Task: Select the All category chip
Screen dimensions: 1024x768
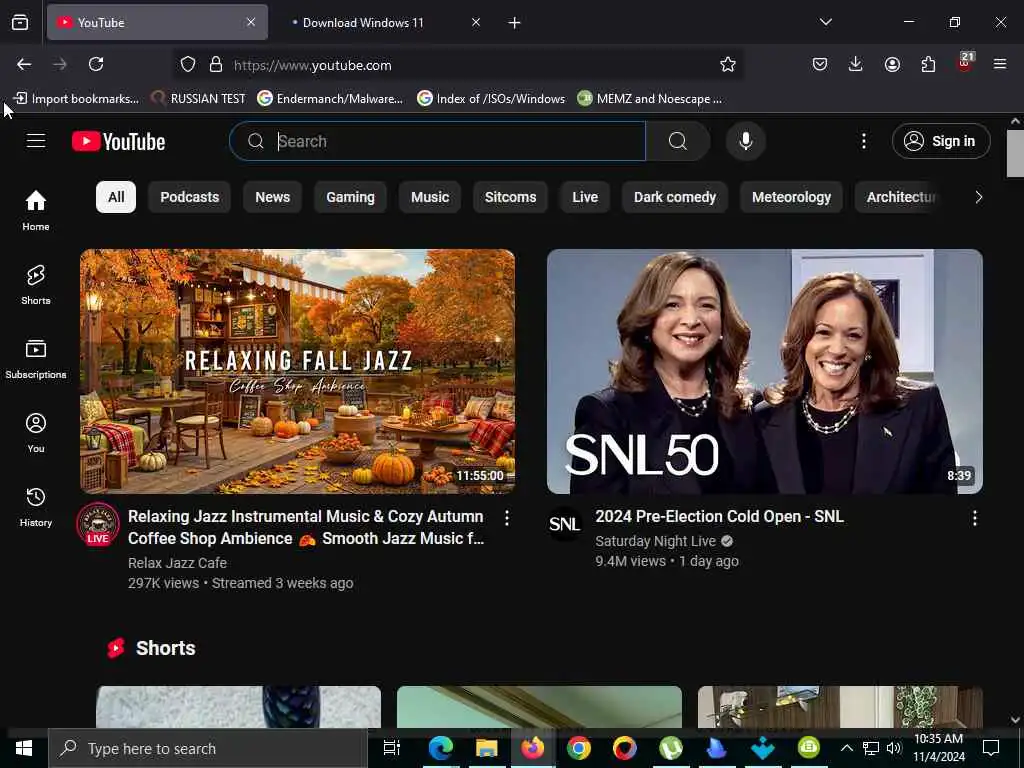Action: click(x=116, y=197)
